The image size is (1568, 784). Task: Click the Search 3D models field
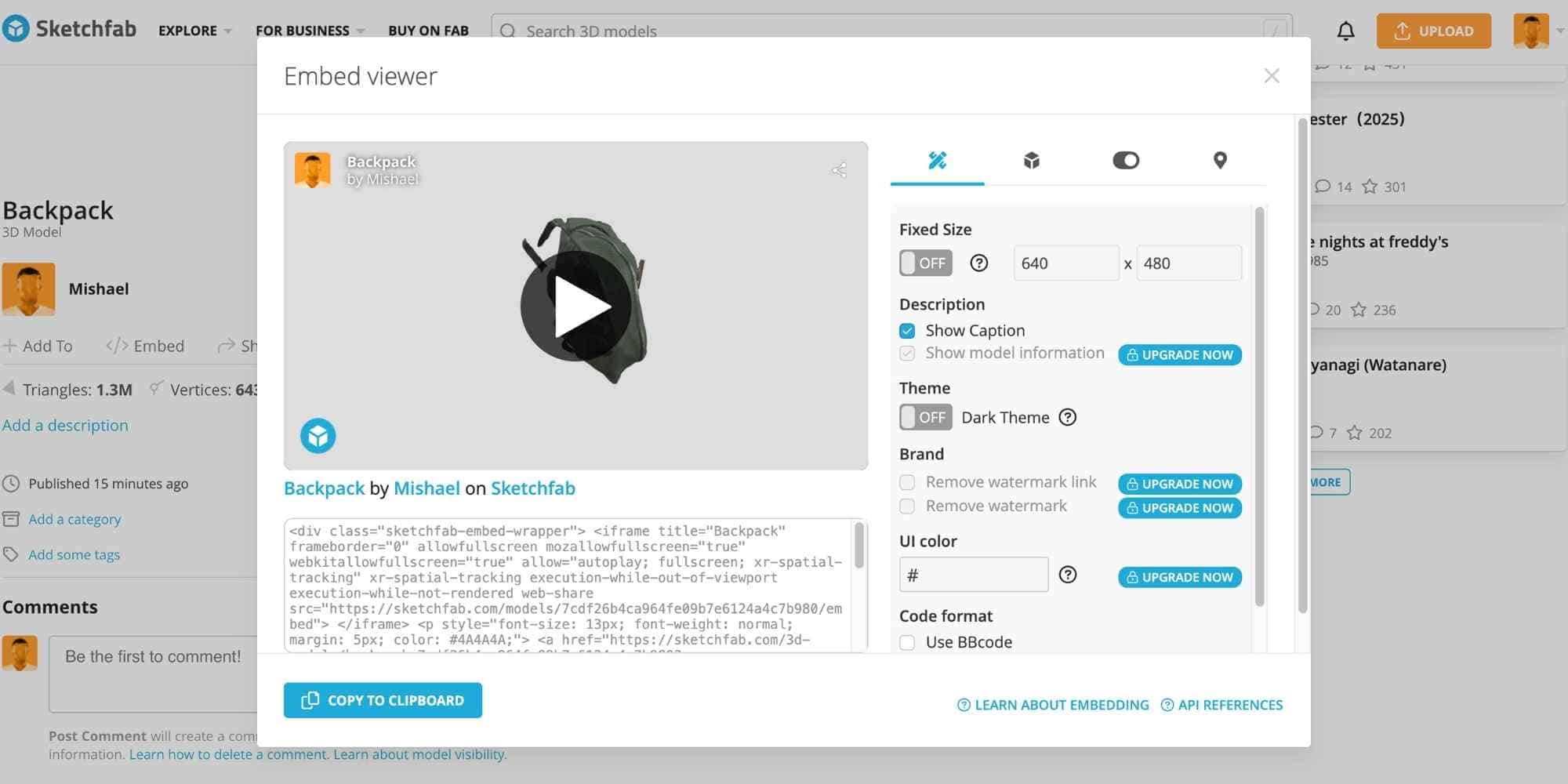(891, 31)
